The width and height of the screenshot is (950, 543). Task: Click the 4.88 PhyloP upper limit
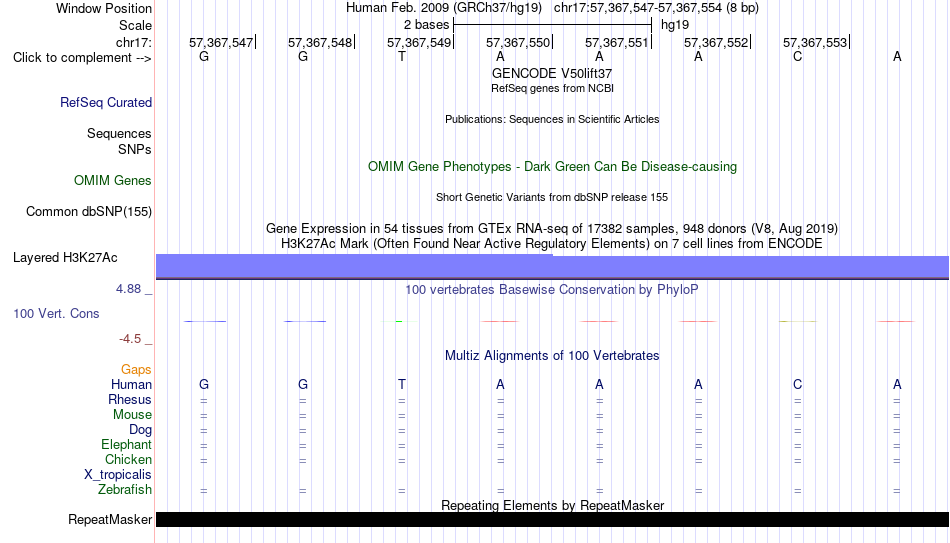pos(128,289)
